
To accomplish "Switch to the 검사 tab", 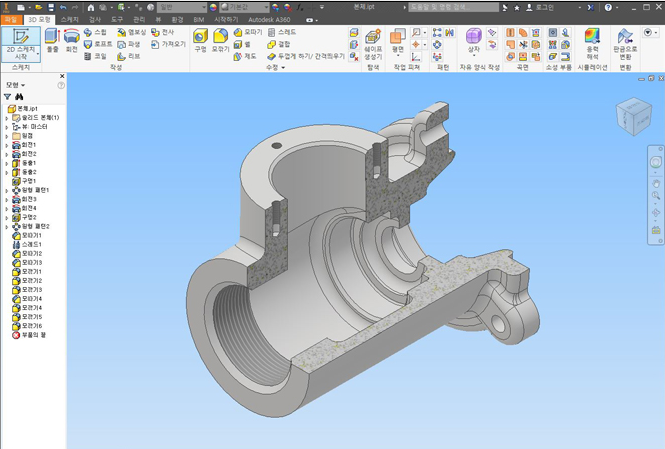I will point(95,20).
